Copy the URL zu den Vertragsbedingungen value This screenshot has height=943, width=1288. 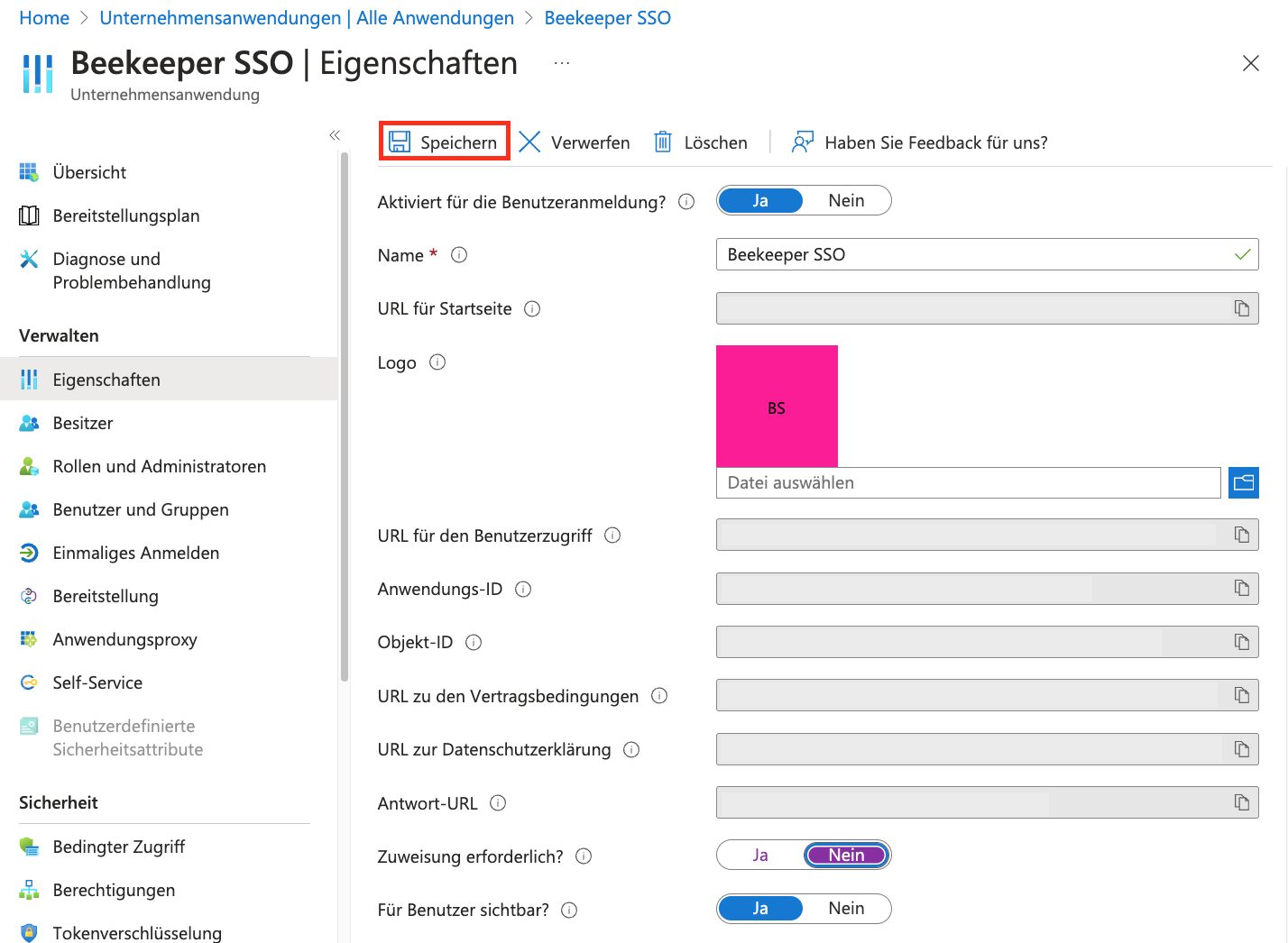tap(1242, 695)
